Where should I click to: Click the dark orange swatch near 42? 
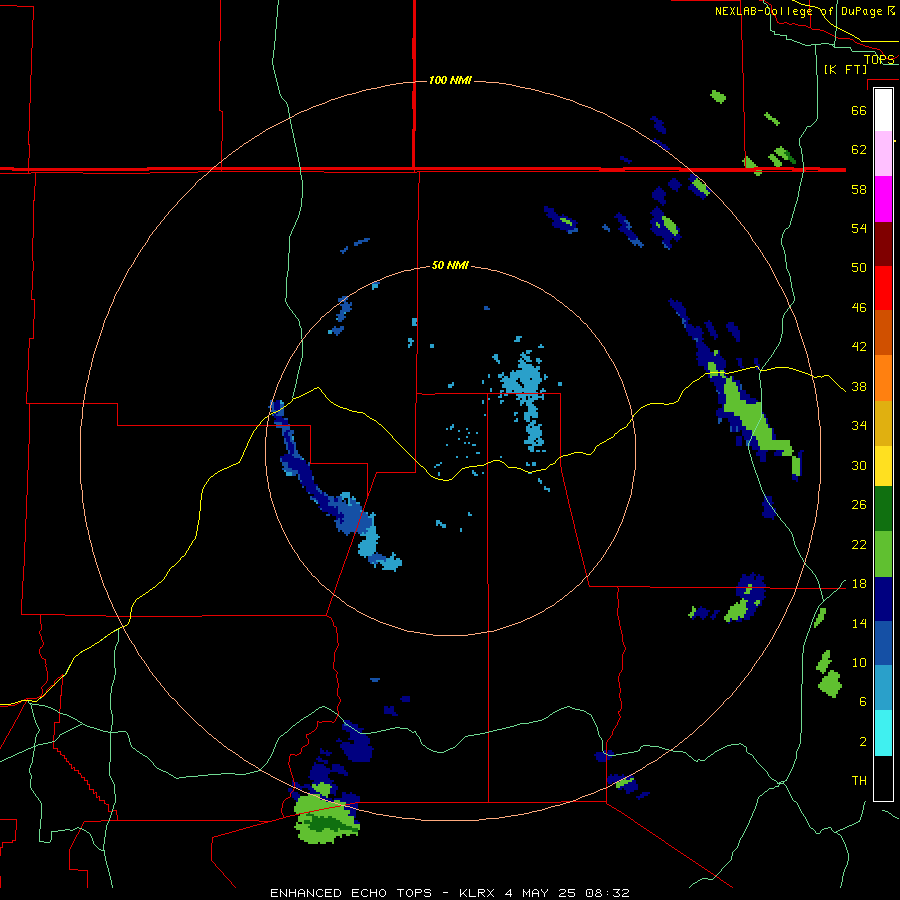(x=883, y=332)
